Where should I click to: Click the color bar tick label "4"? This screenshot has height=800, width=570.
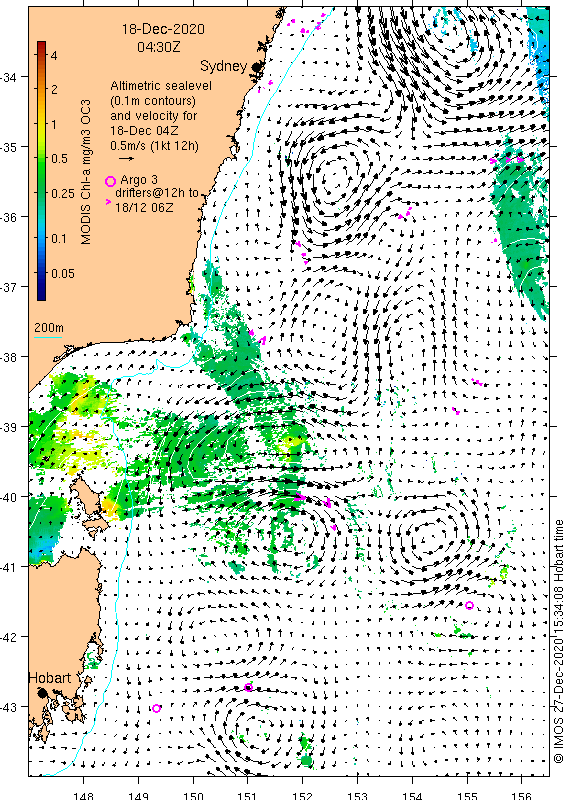tap(54, 55)
